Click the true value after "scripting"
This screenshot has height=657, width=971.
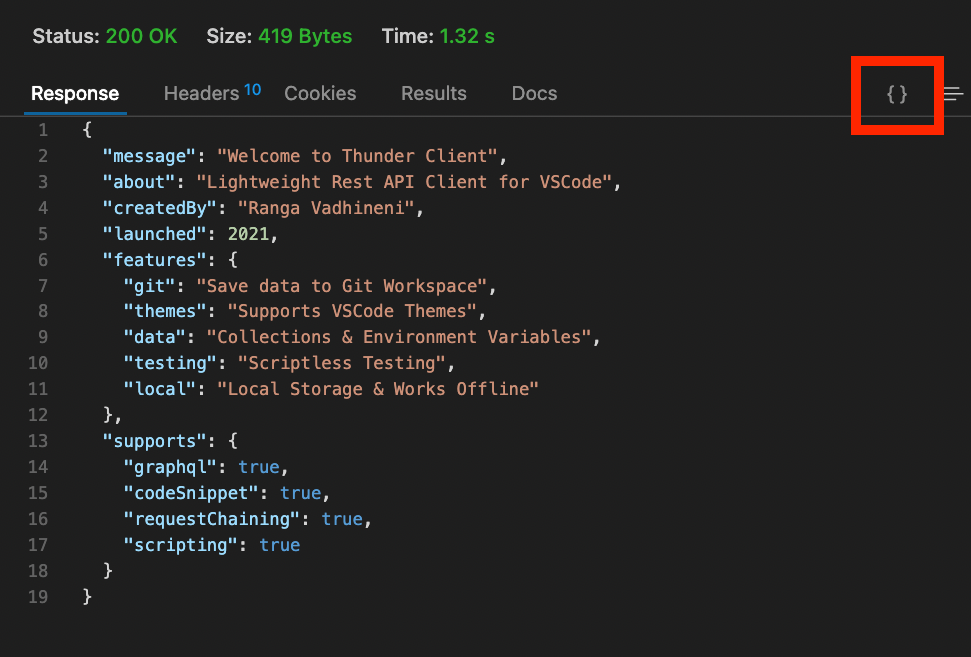tap(279, 545)
